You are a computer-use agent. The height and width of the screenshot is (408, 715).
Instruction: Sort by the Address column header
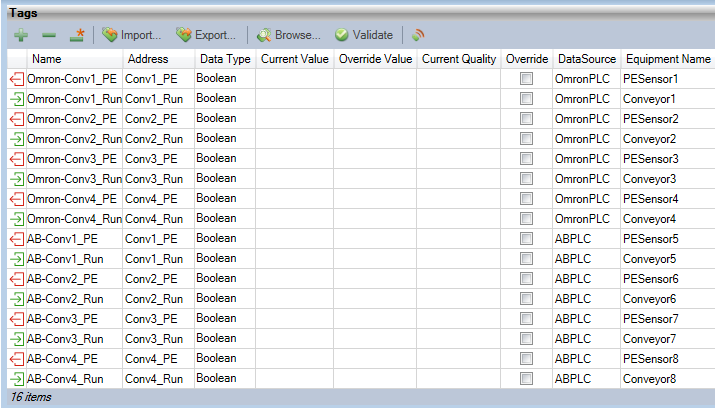coord(159,59)
